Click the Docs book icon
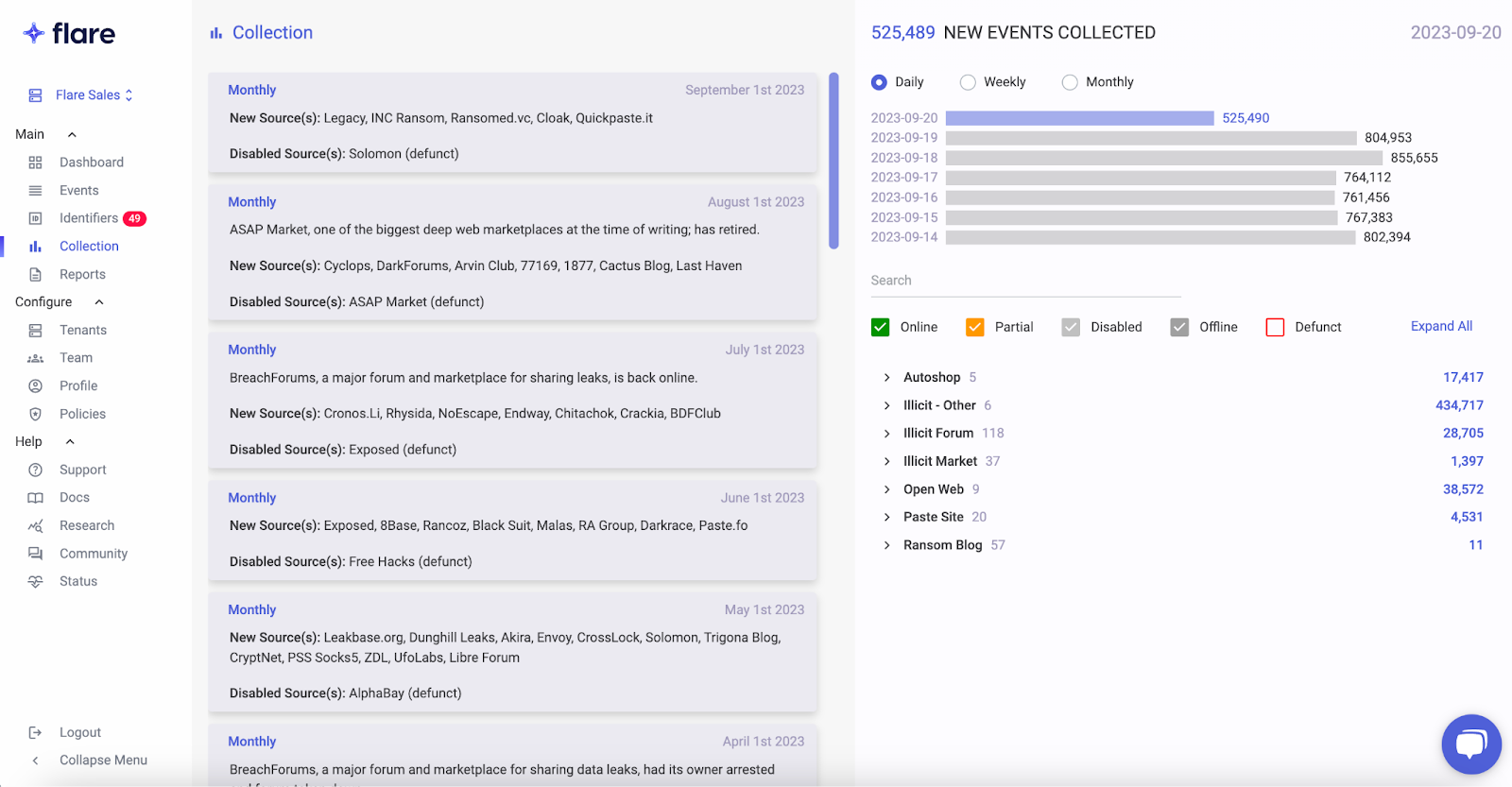Image resolution: width=1512 pixels, height=787 pixels. (x=35, y=498)
